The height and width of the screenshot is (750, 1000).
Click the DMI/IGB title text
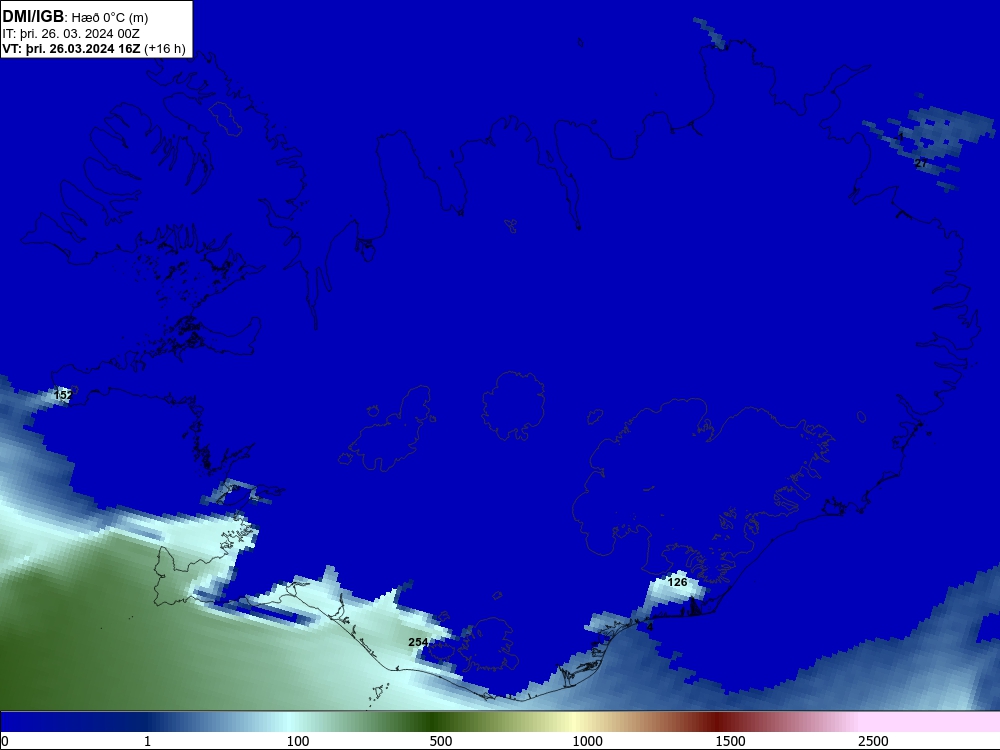(33, 17)
